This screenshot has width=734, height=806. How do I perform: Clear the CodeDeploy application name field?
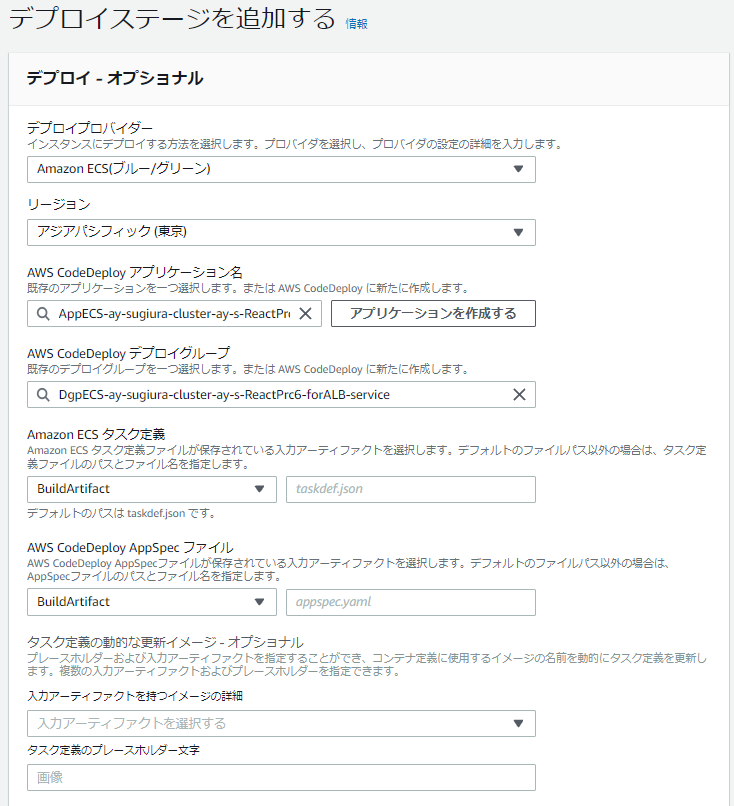[x=305, y=314]
